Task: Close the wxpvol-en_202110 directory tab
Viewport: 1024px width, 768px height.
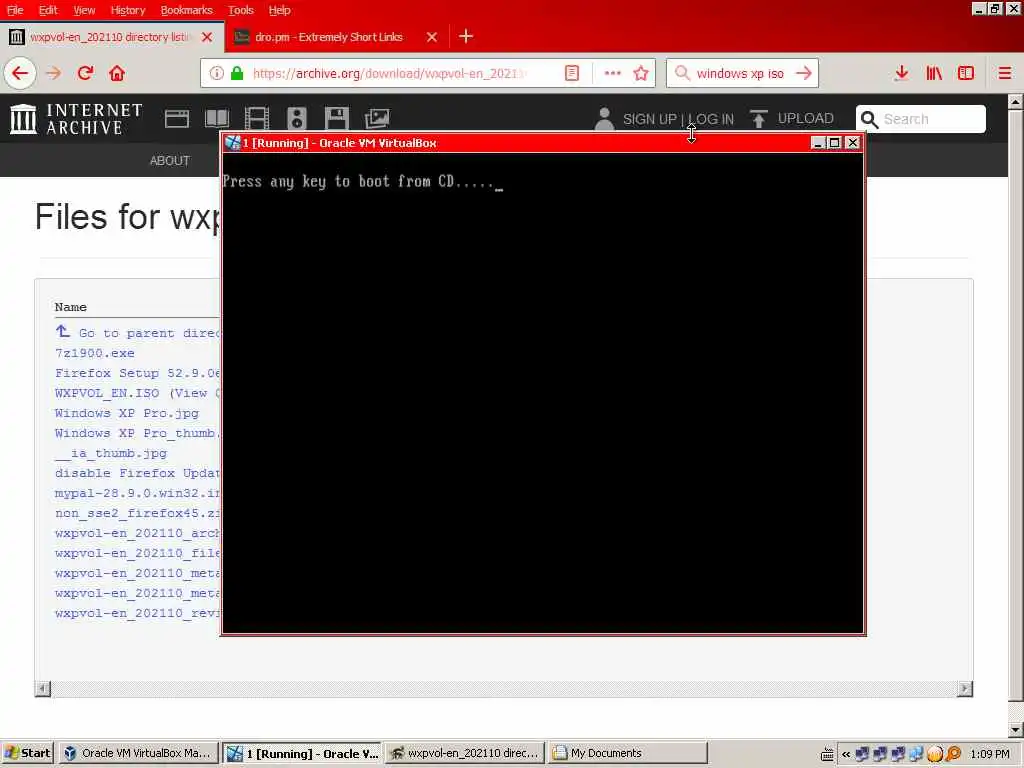Action: tap(207, 37)
